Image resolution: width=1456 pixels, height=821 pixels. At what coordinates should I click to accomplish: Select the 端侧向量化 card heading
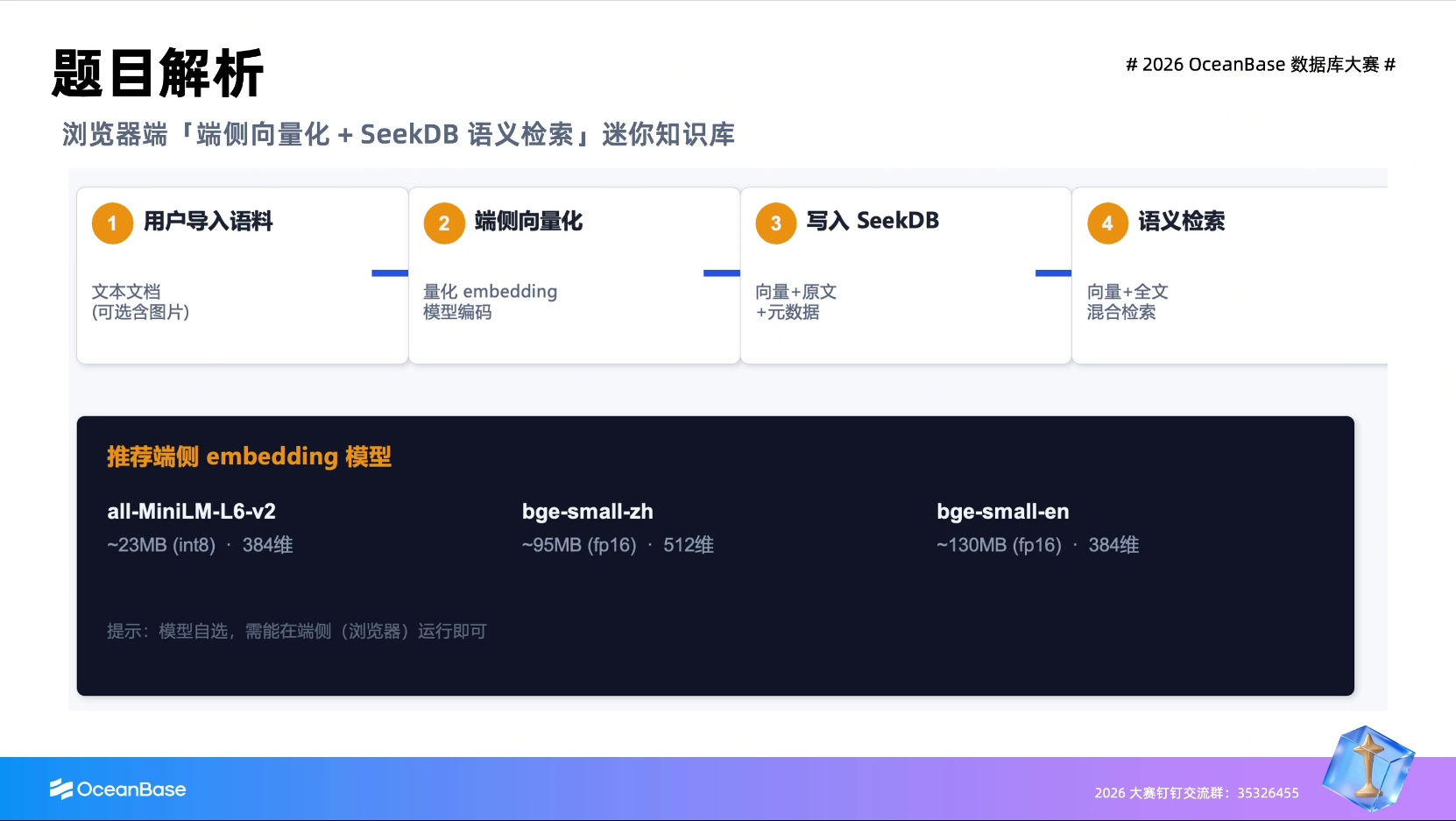coord(528,221)
